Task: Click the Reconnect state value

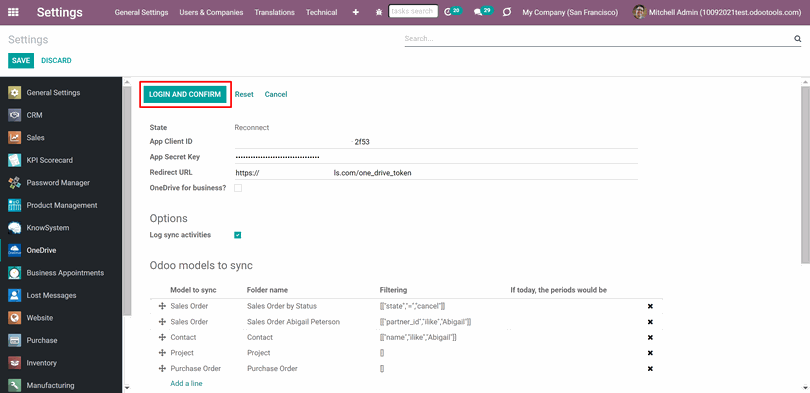Action: click(252, 128)
